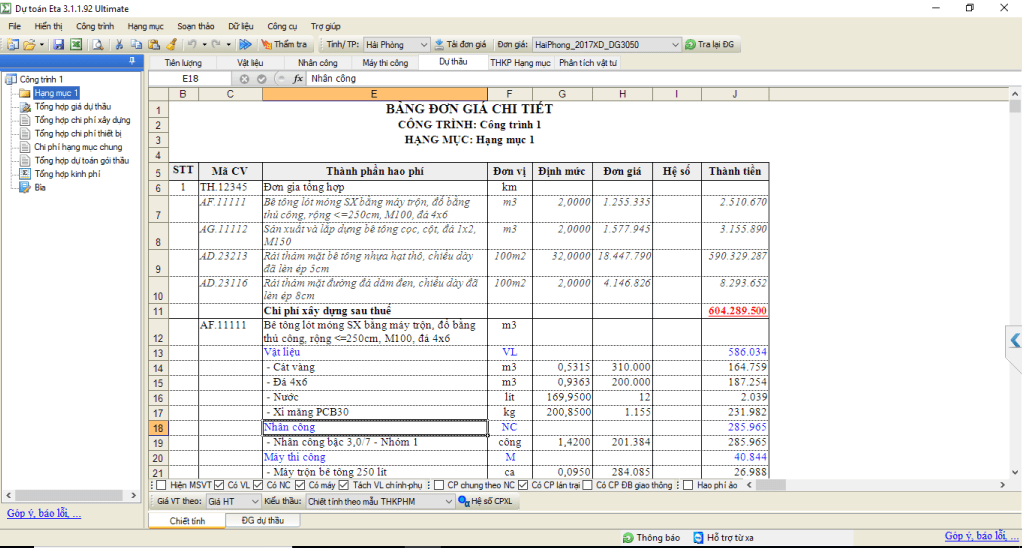Uncheck the Có VL checkbox
The height and width of the screenshot is (548, 1022).
click(219, 485)
